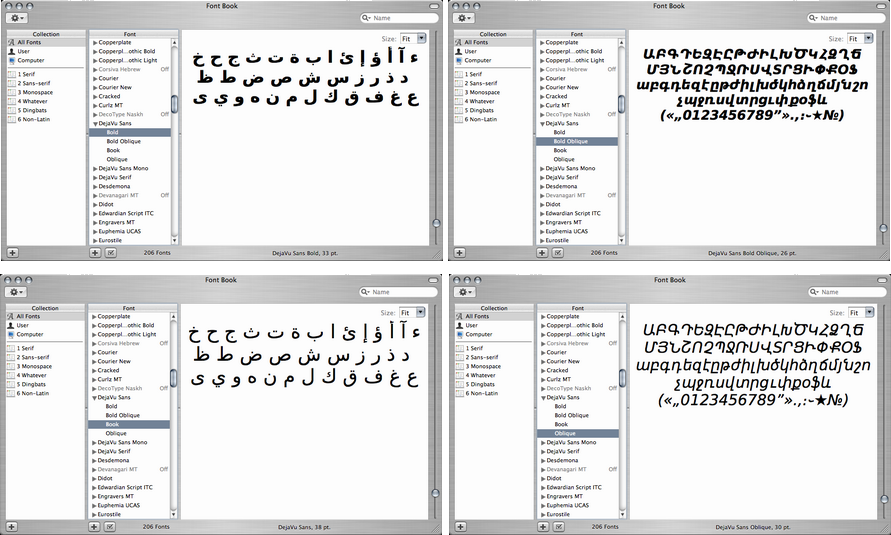Click search magnifier icon in top-right window

coord(811,18)
